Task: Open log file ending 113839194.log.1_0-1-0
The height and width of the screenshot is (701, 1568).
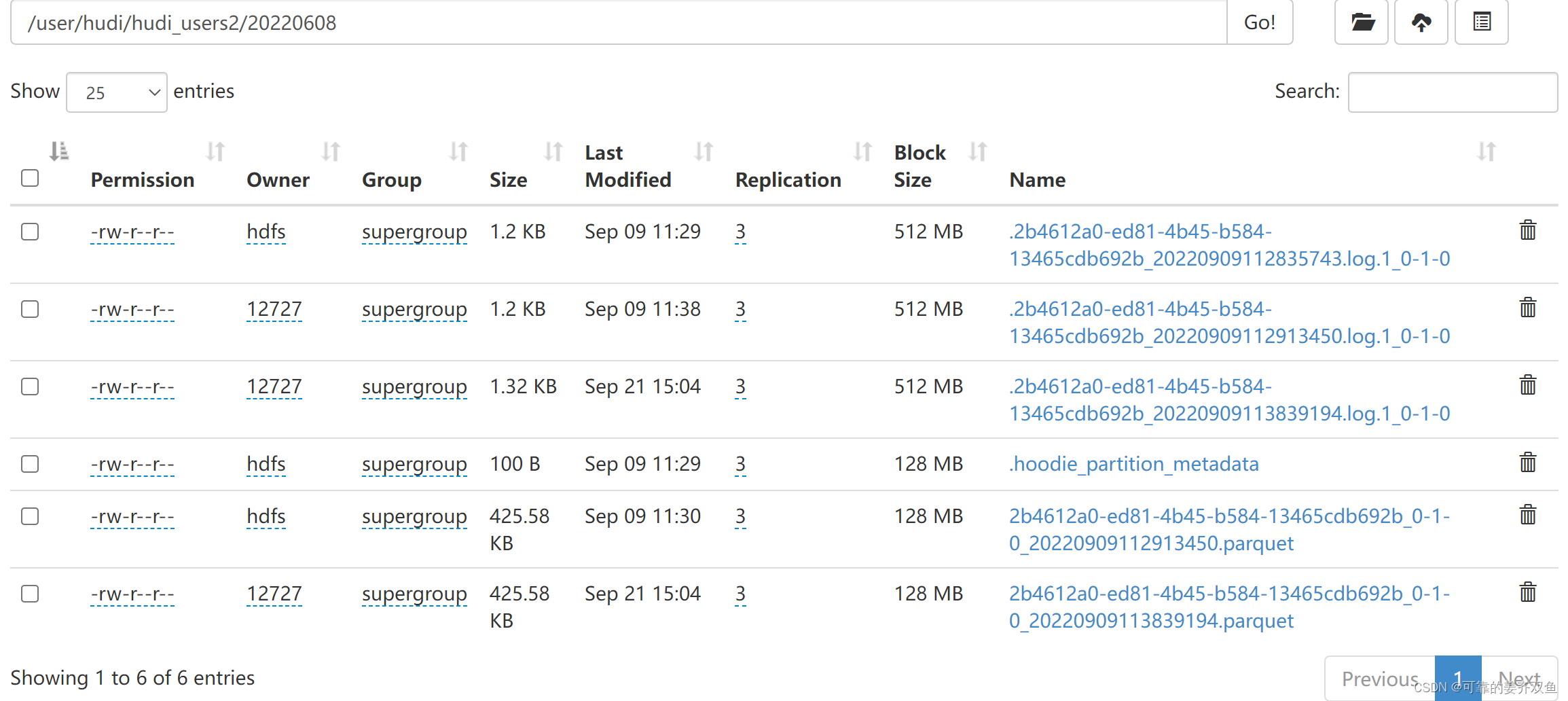Action: pyautogui.click(x=1229, y=400)
